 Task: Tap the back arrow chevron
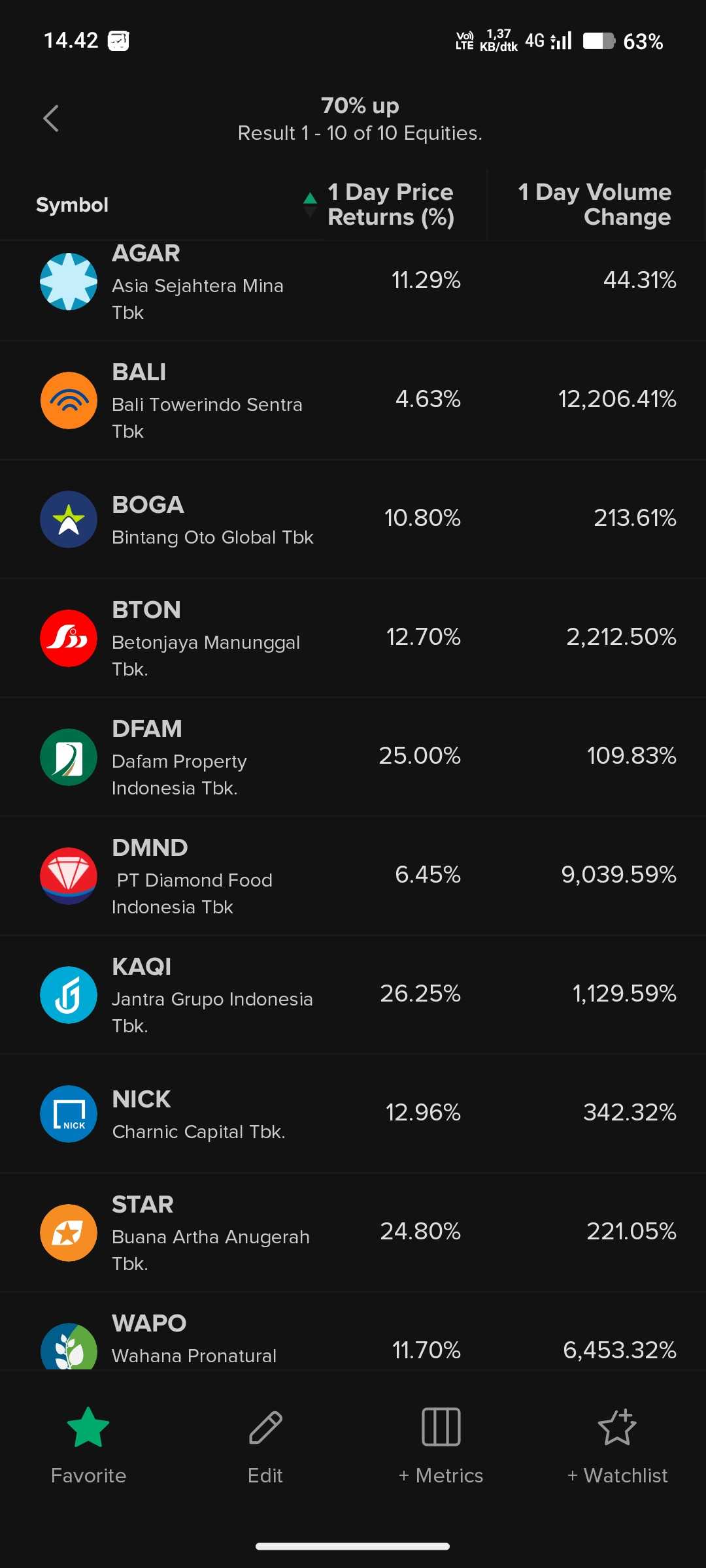(x=51, y=119)
